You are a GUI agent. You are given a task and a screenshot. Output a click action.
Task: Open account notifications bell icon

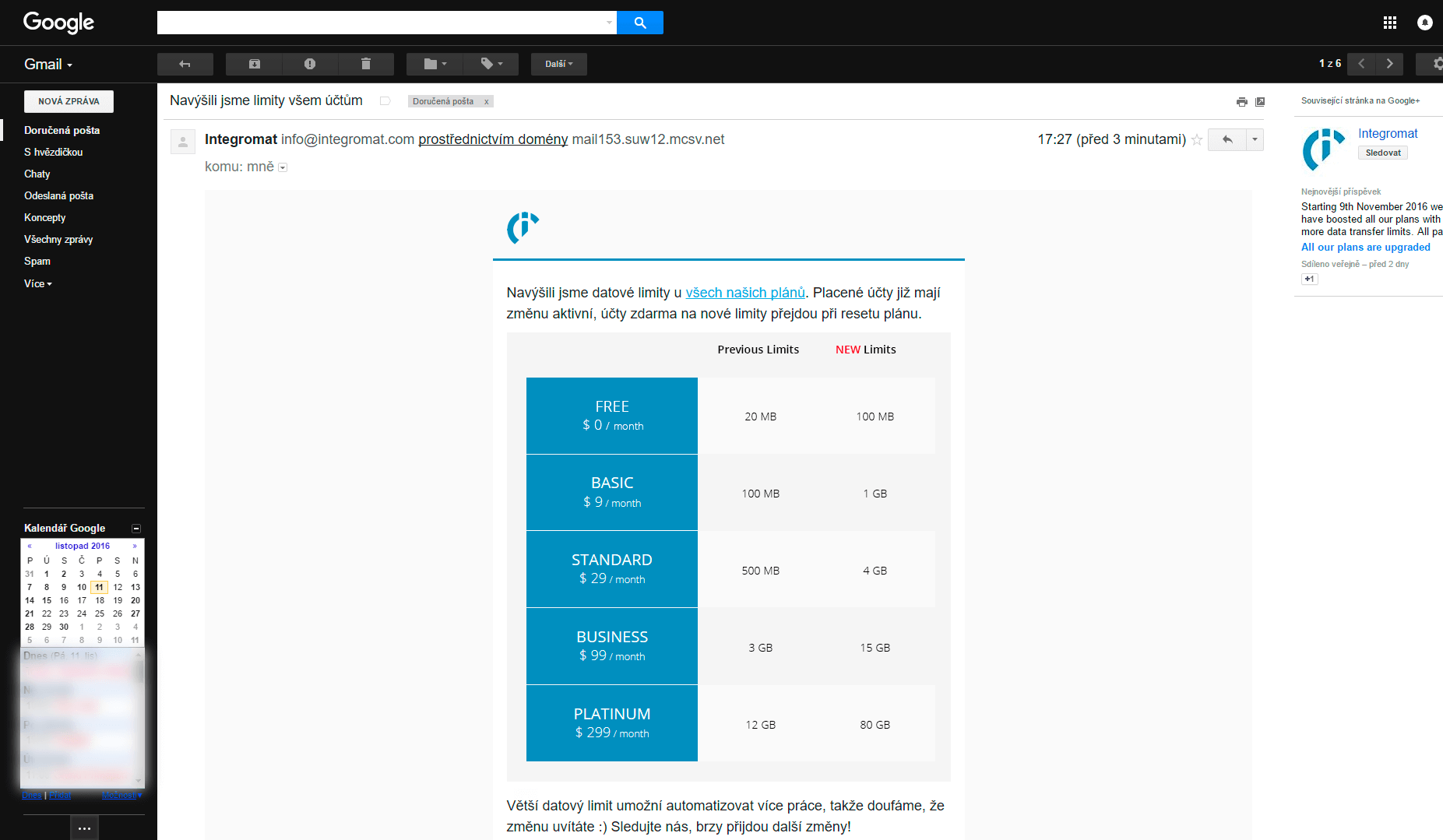coord(1425,23)
